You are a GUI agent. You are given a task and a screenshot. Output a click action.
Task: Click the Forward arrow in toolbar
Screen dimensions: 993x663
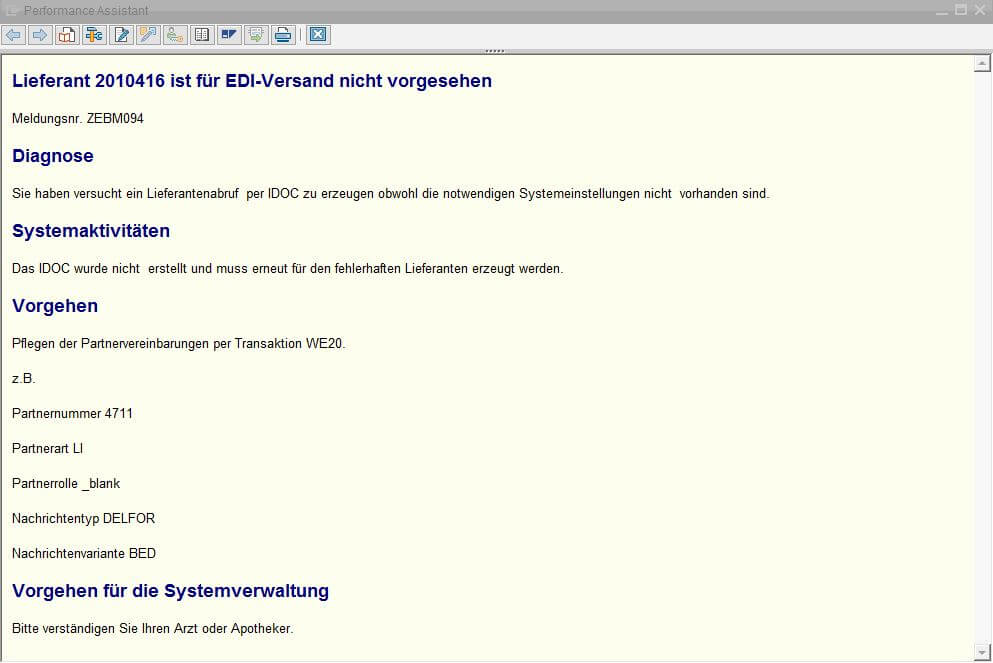(40, 35)
